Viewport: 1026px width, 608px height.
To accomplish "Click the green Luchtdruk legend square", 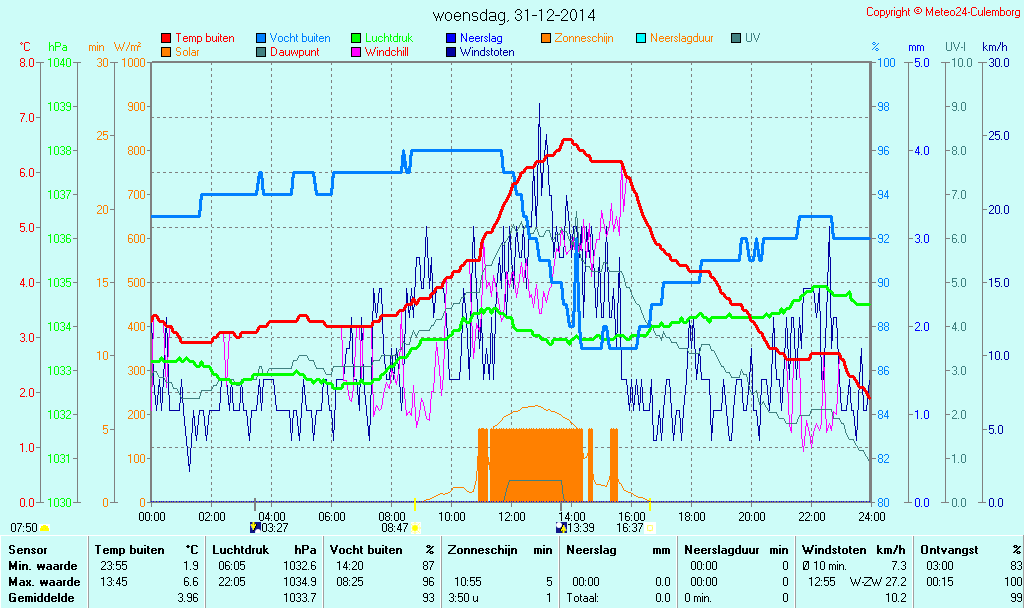I will pyautogui.click(x=356, y=38).
